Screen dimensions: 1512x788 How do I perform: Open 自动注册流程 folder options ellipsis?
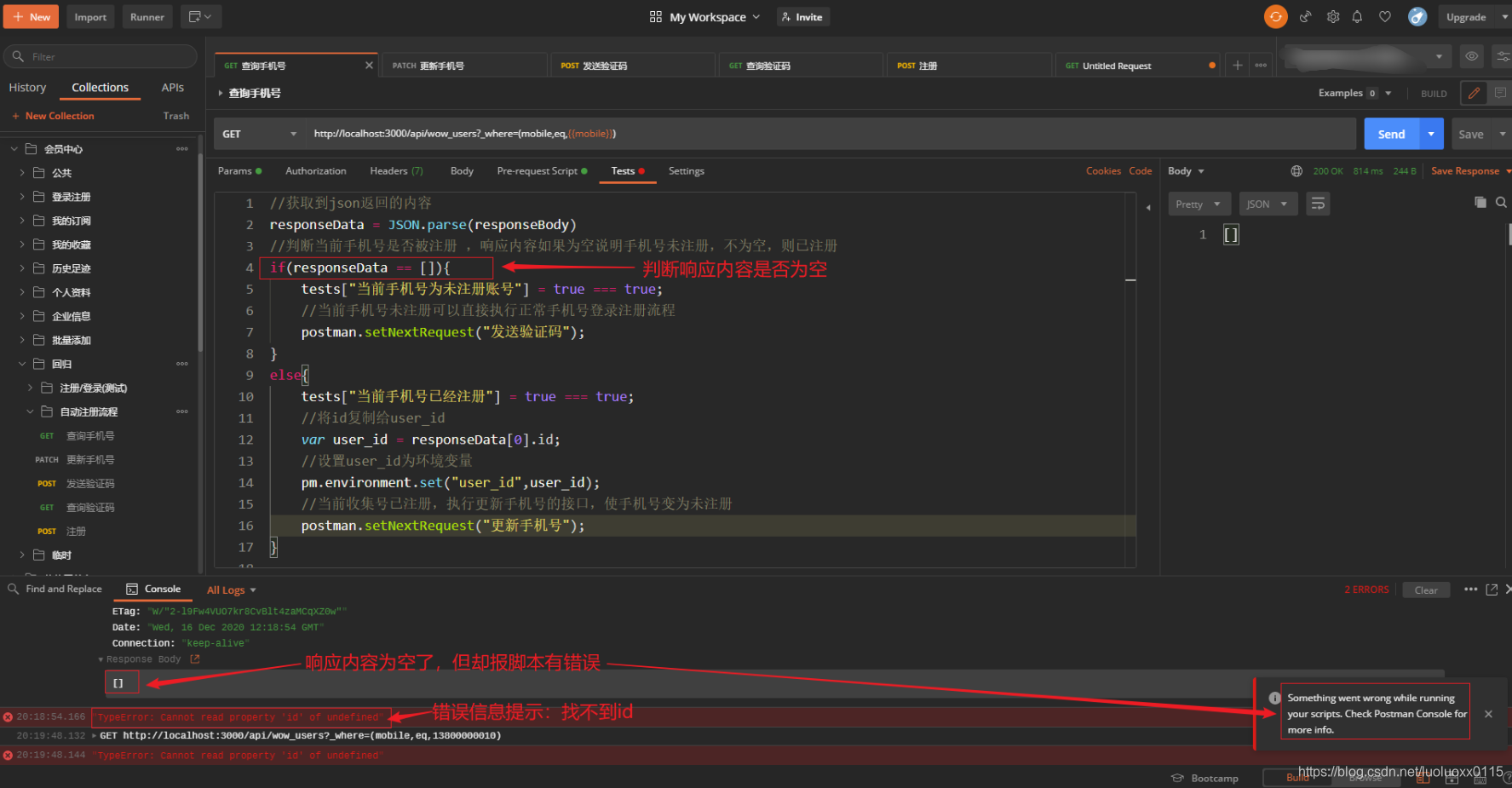click(181, 411)
